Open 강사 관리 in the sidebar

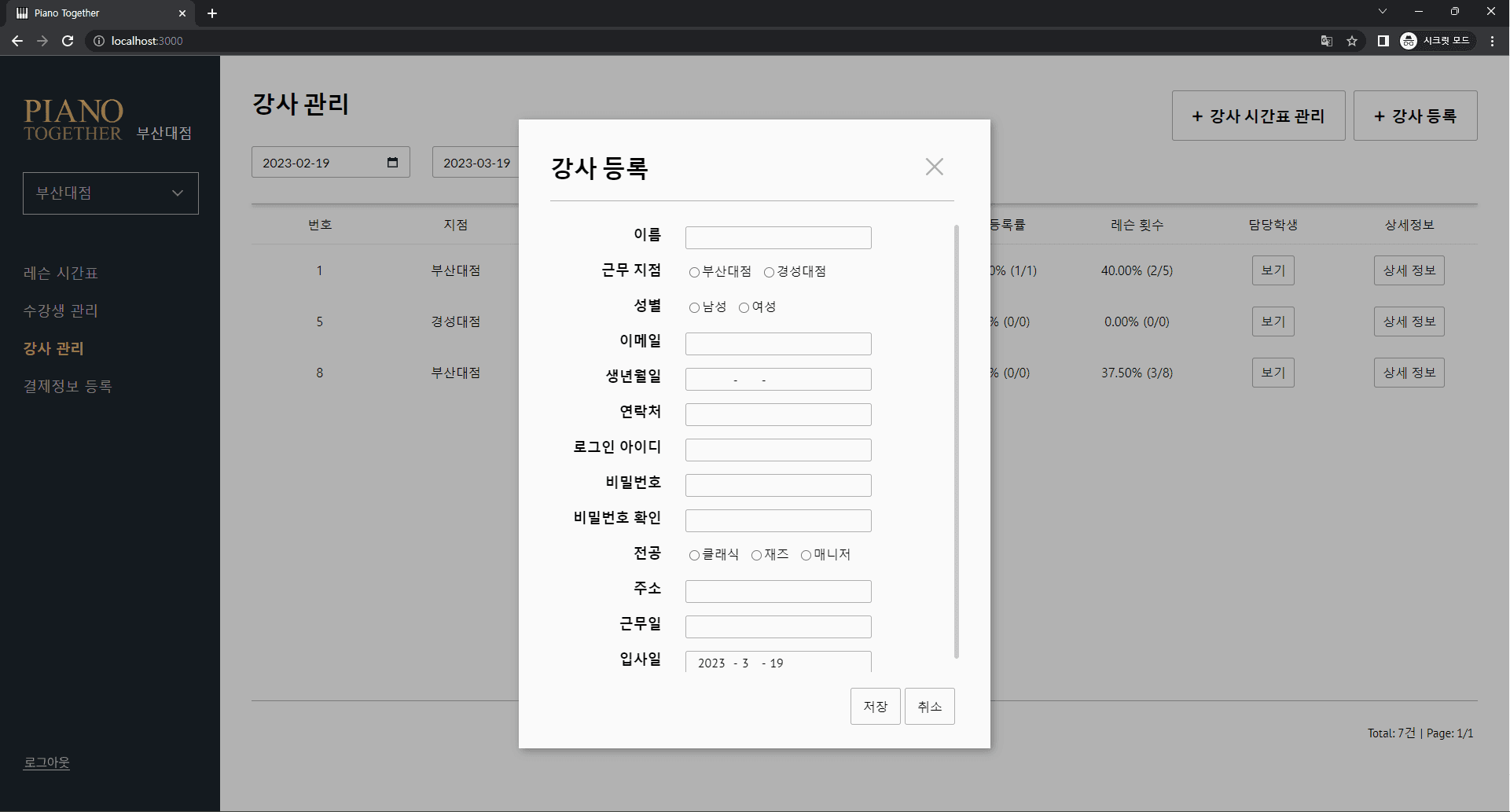53,348
